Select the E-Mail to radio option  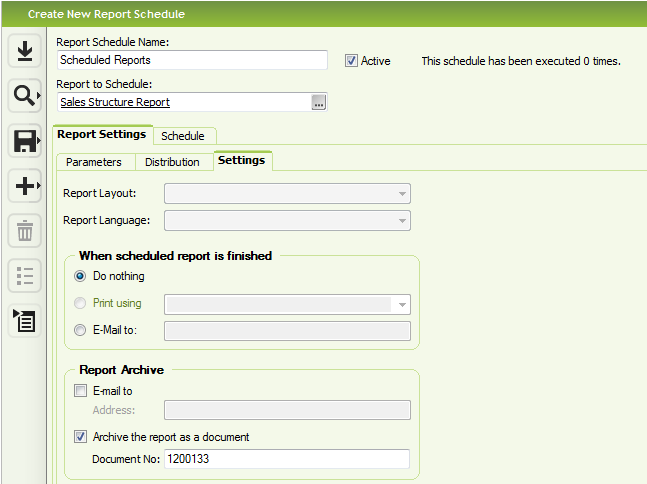click(x=80, y=330)
